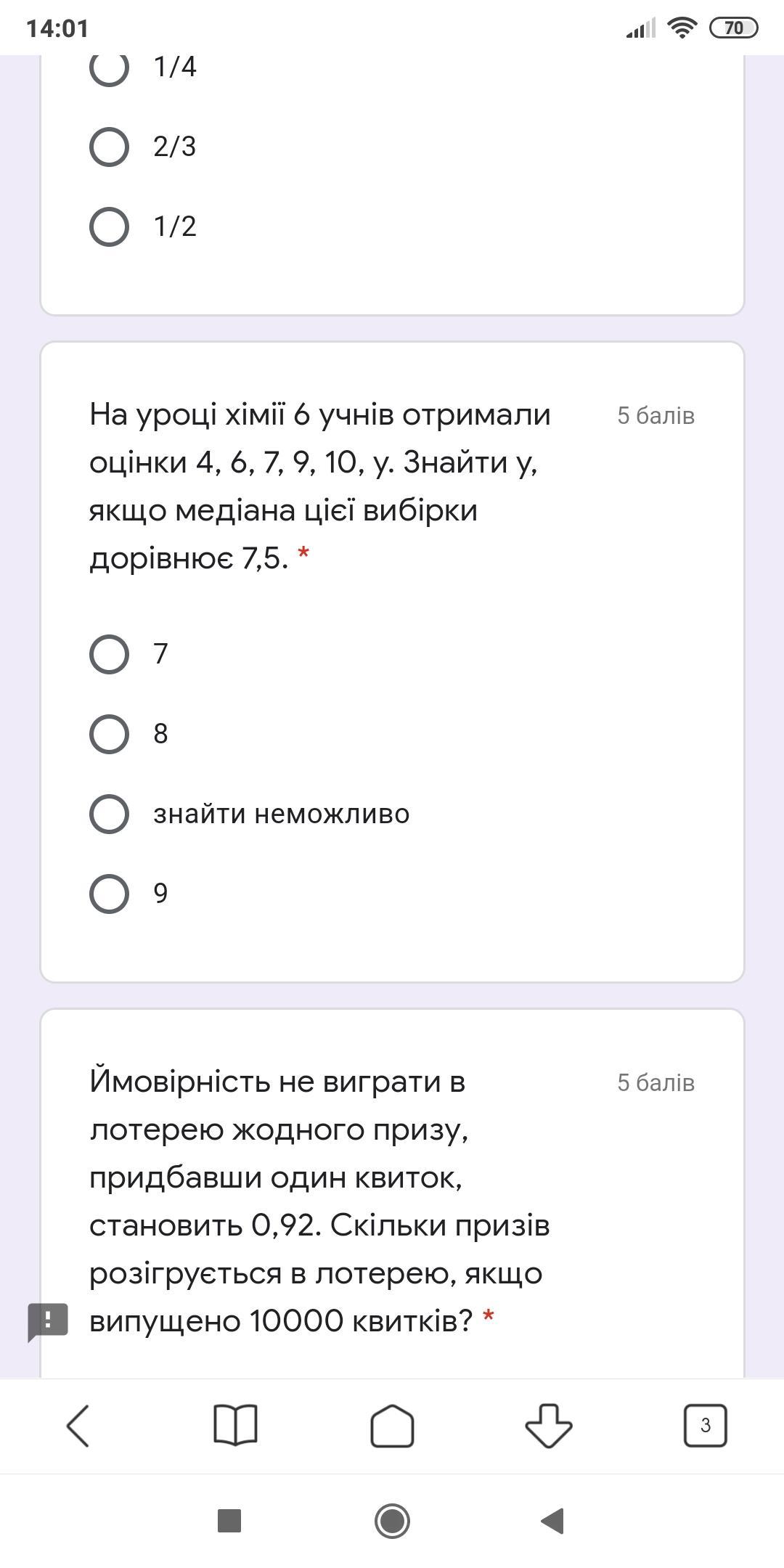The width and height of the screenshot is (784, 1568).
Task: Pick answer 9 for the median question
Action: pyautogui.click(x=109, y=894)
